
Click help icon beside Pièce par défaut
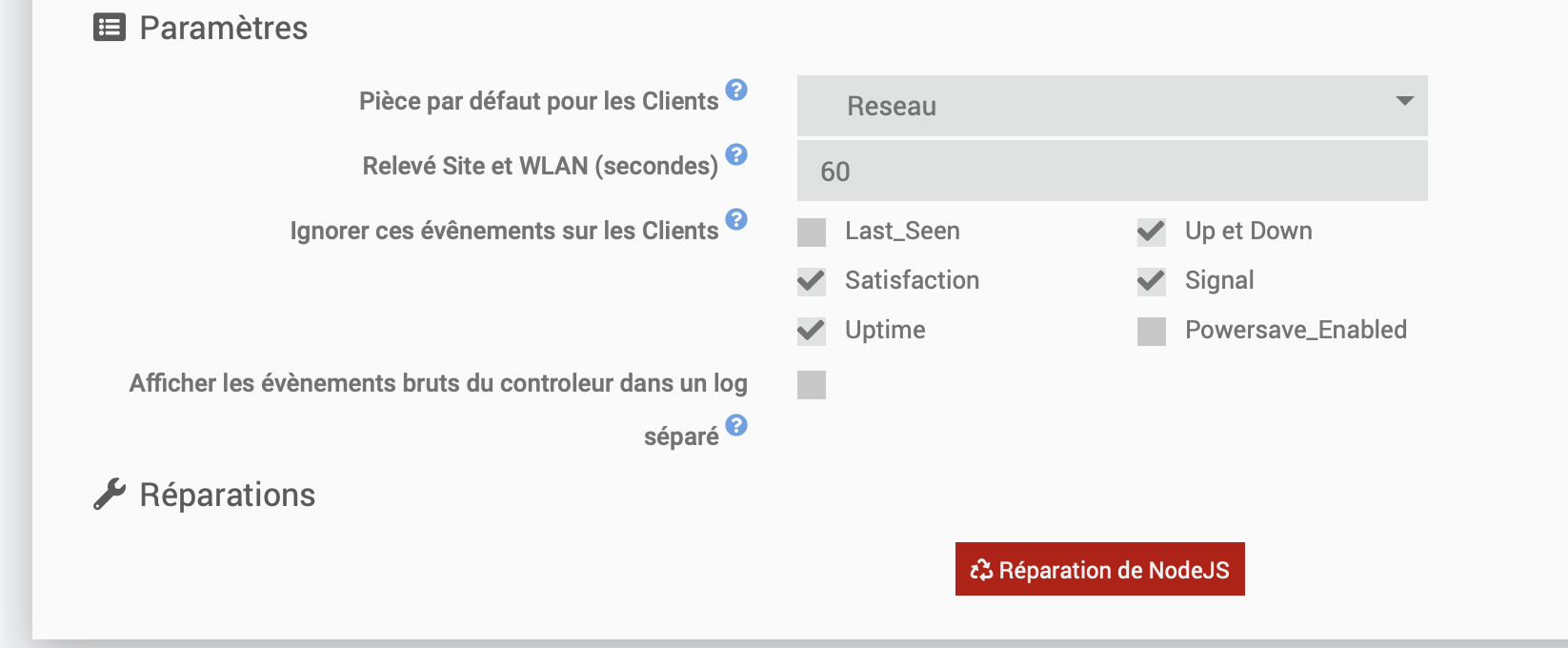coord(736,90)
